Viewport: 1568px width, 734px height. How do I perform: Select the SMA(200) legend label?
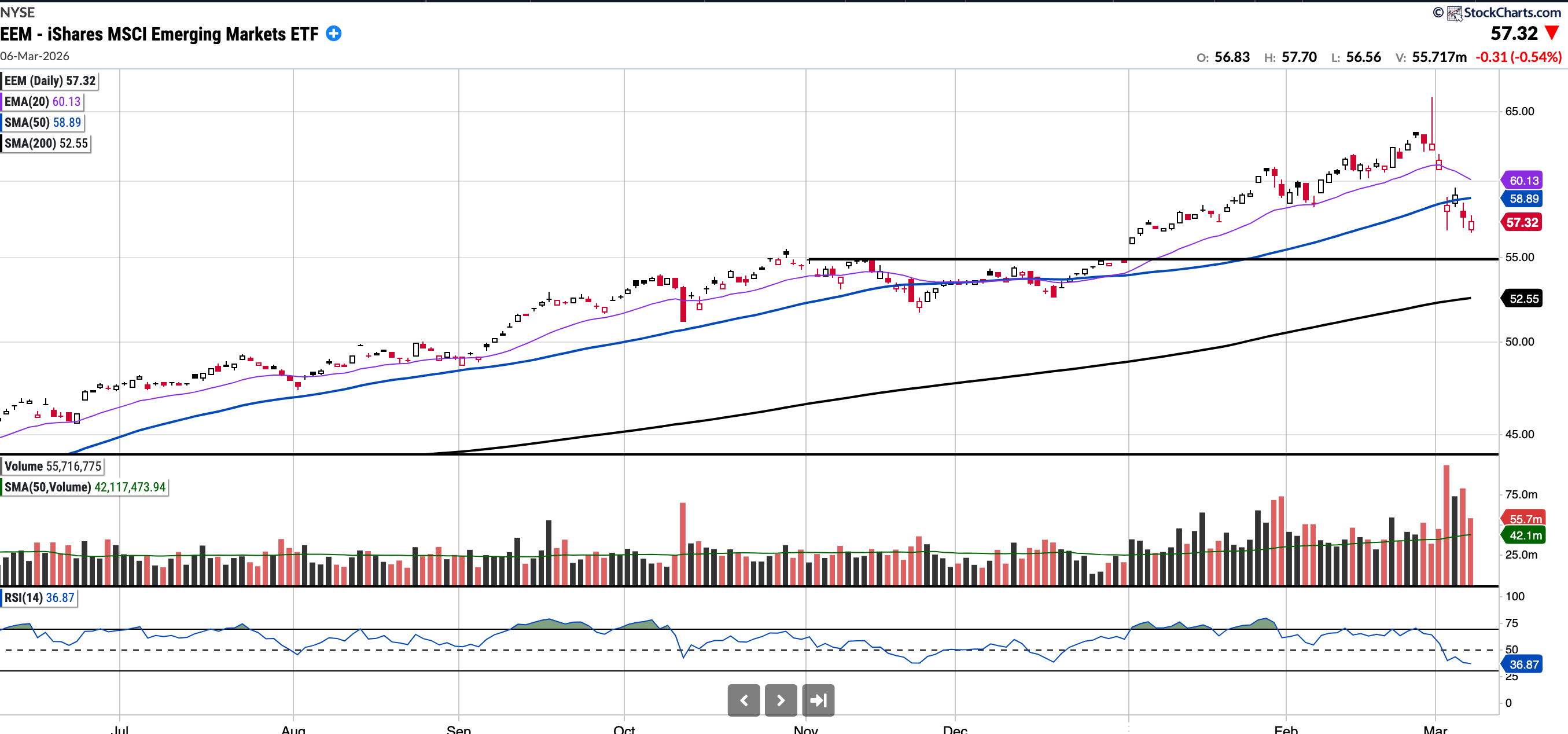pos(46,143)
